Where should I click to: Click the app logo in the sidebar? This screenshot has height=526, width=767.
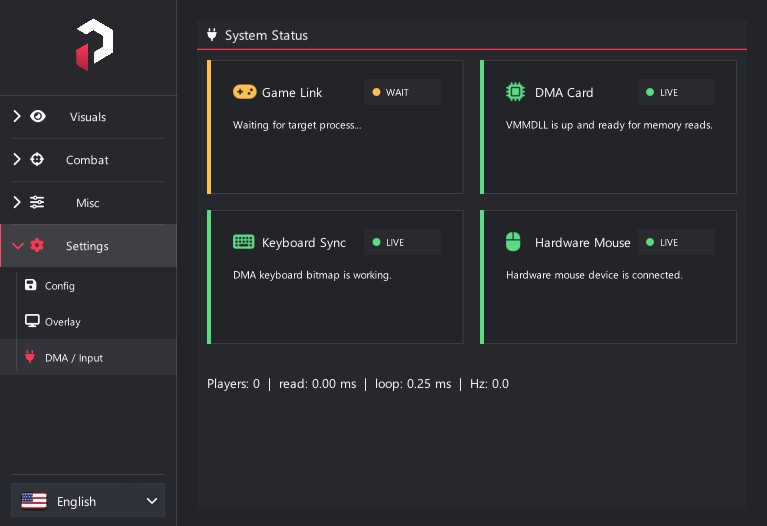(94, 45)
